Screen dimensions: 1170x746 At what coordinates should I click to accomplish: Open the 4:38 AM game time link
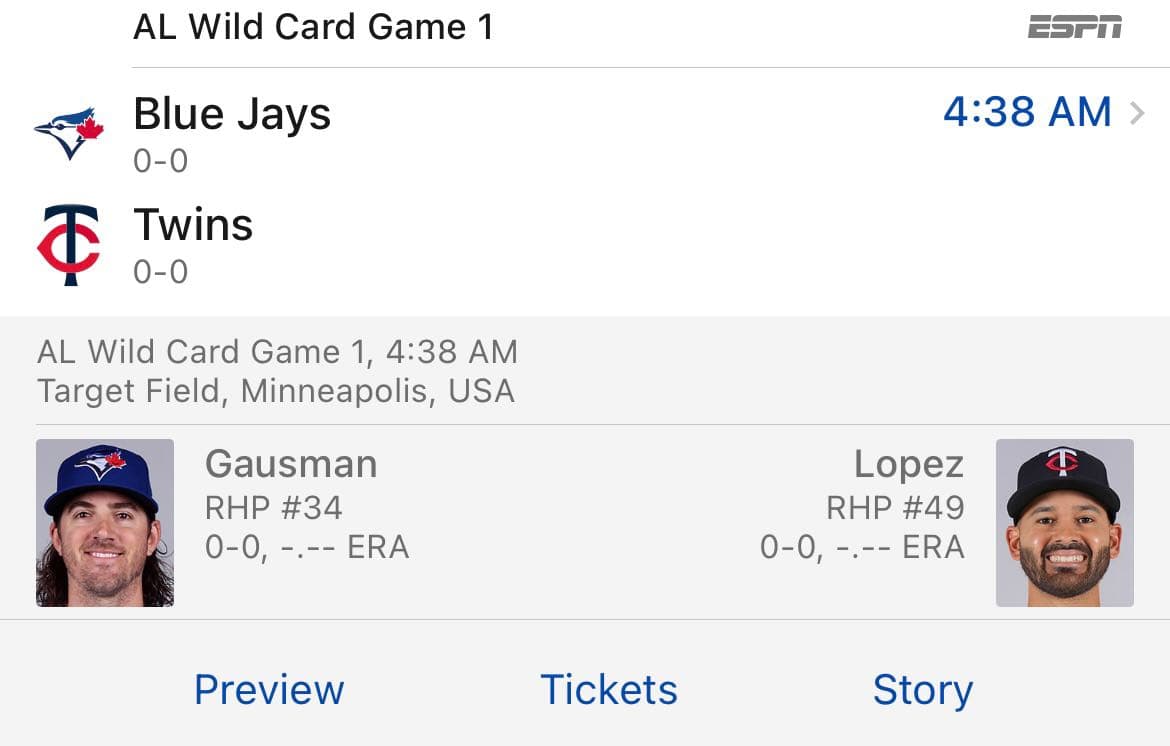tap(1027, 112)
